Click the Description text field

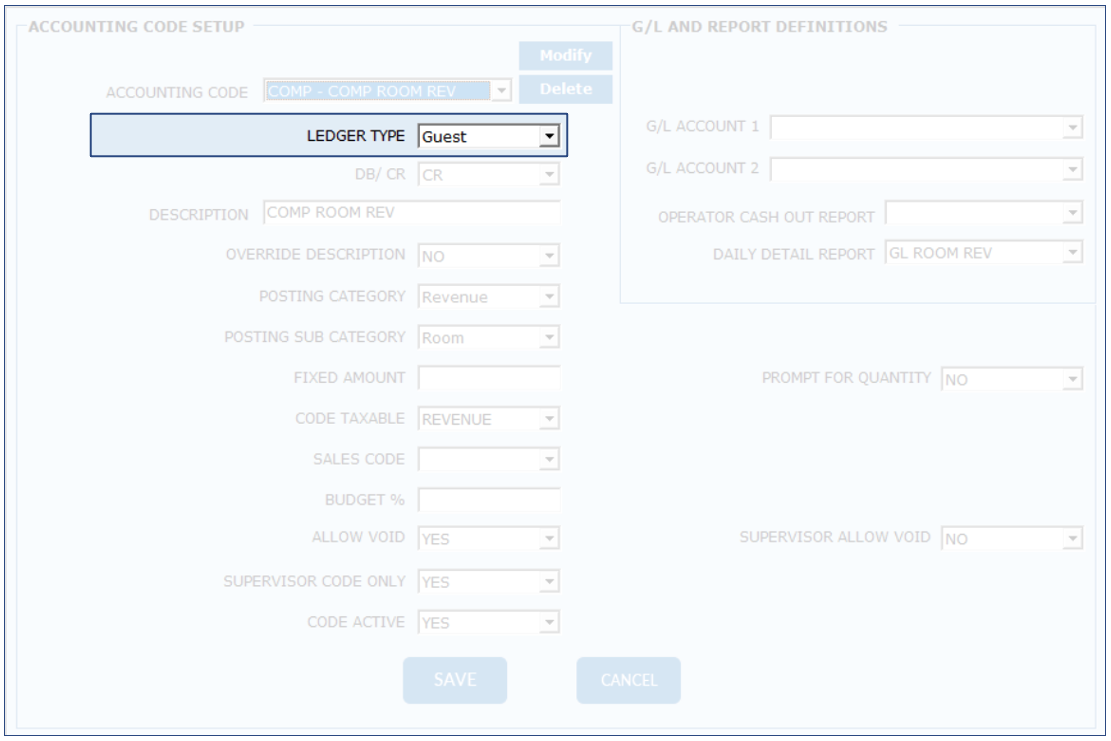(x=411, y=214)
